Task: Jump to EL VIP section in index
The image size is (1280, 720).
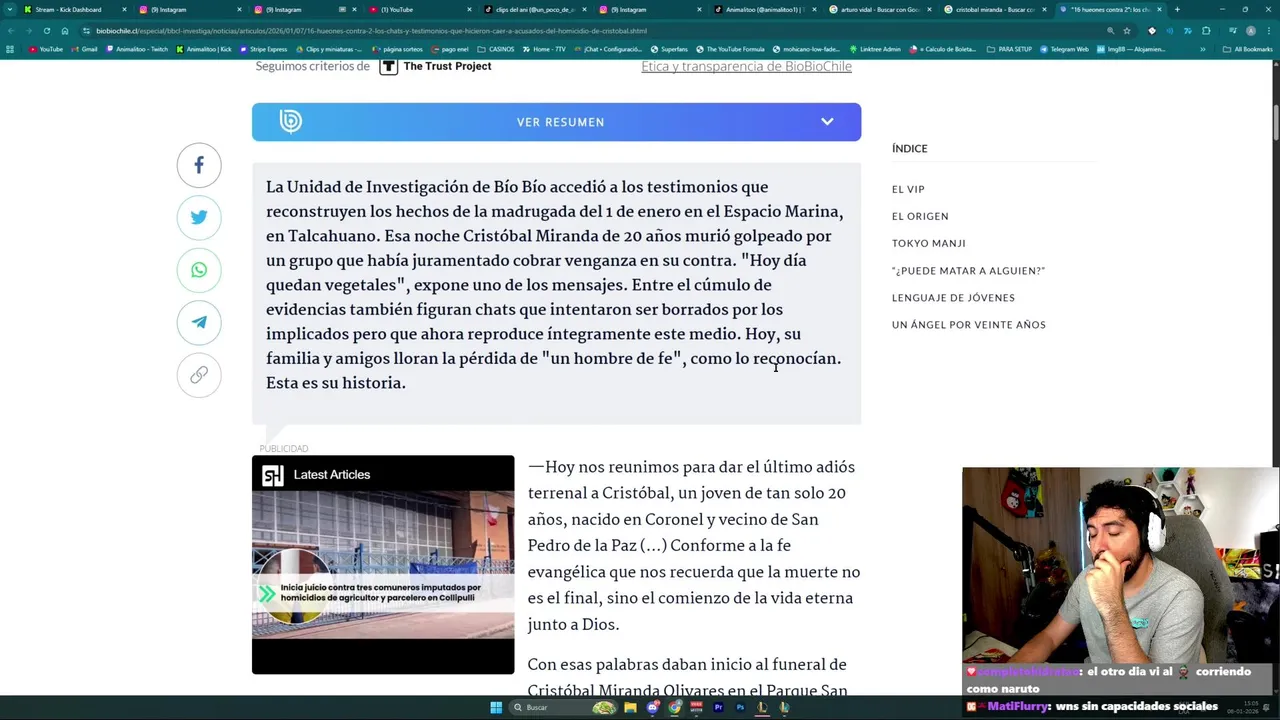Action: point(908,189)
